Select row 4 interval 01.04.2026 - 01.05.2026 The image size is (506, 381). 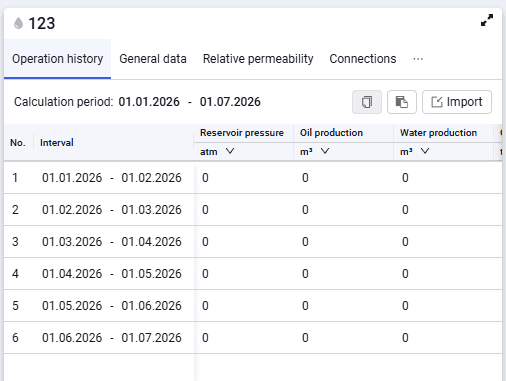pos(112,274)
